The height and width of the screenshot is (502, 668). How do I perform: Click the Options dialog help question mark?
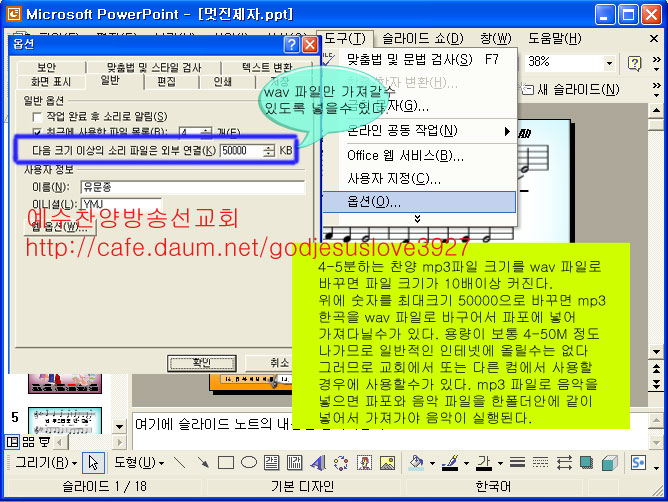point(291,44)
